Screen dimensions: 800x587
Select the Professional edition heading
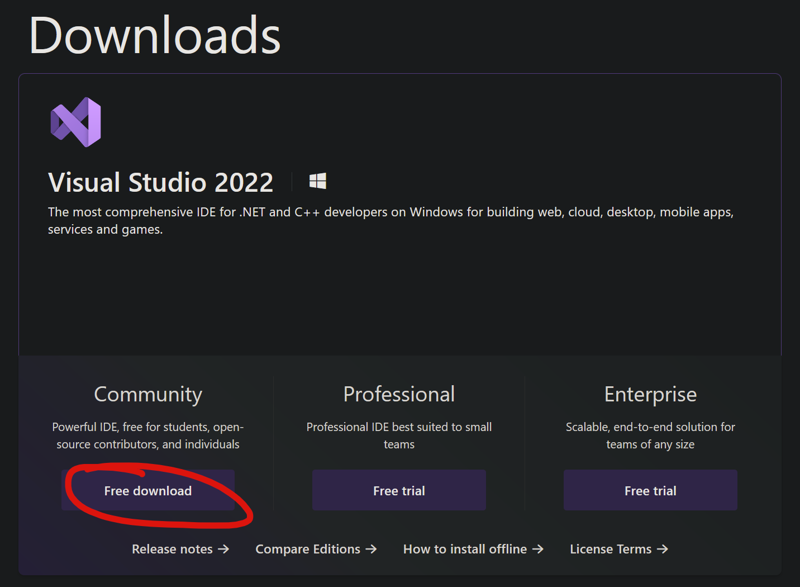click(399, 394)
